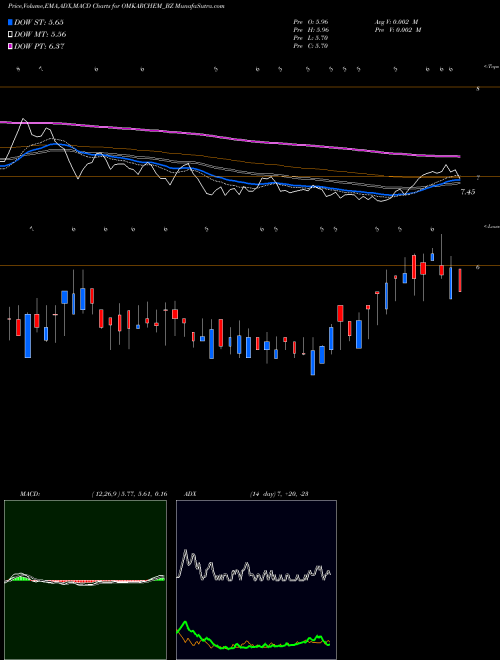
Task: Click the '<Lows' axis label
Action: [x=491, y=226]
